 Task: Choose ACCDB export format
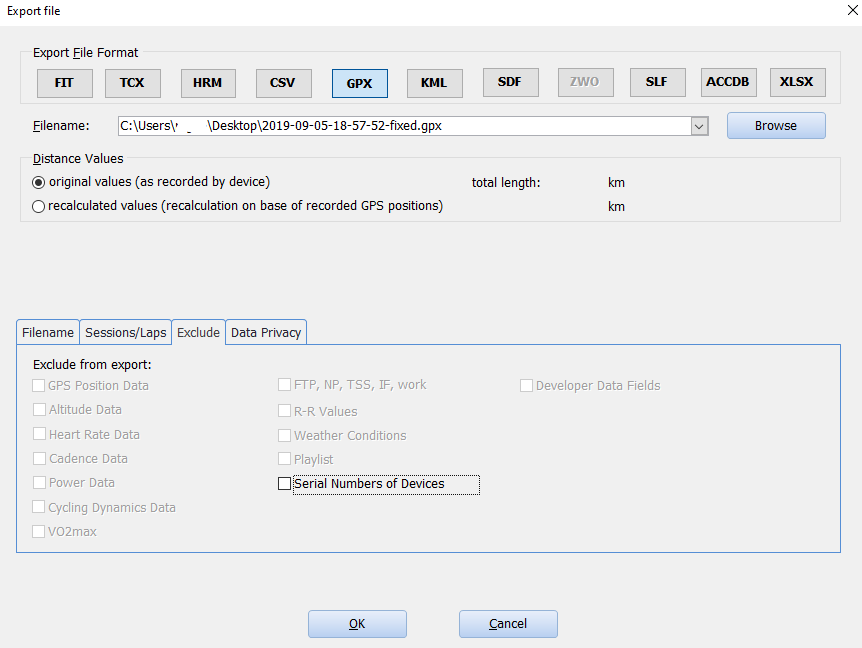coord(728,82)
